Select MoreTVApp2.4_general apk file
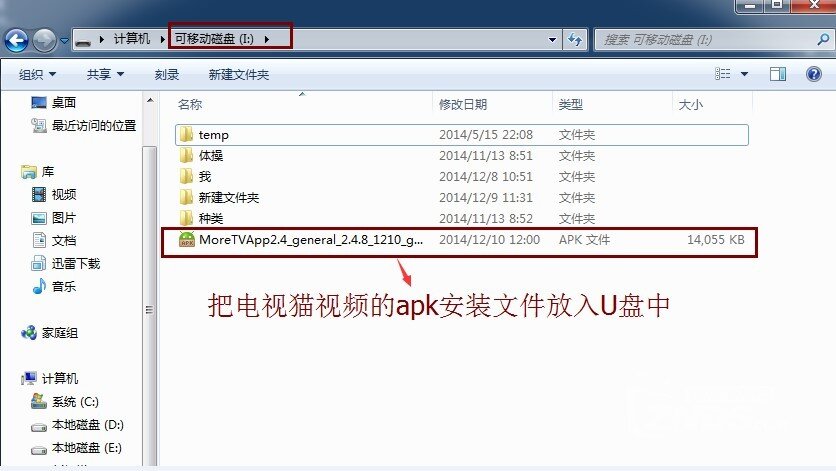This screenshot has height=471, width=836. click(x=462, y=240)
